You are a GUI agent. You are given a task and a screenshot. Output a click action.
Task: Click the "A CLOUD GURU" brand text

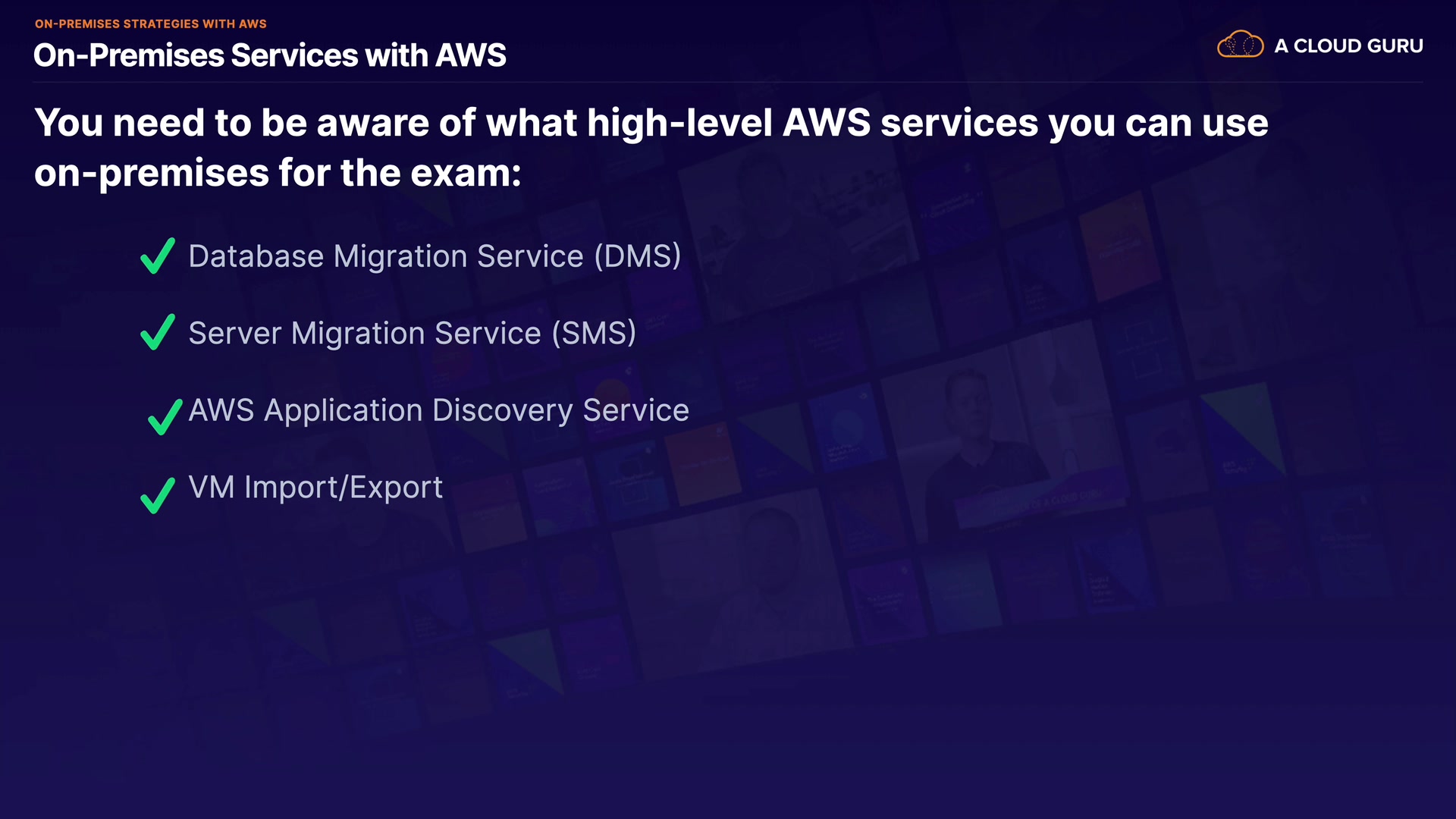tap(1348, 46)
